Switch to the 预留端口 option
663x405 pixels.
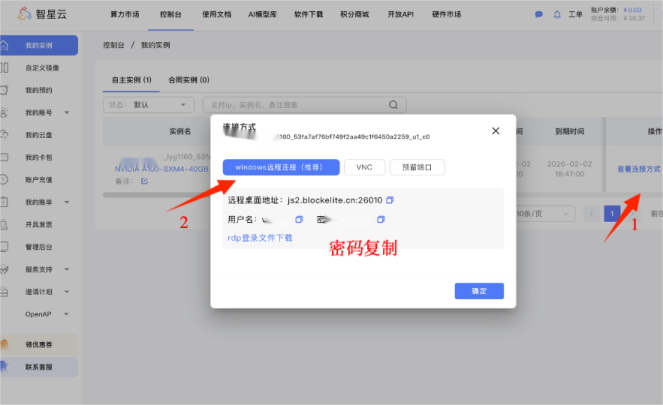tap(417, 167)
